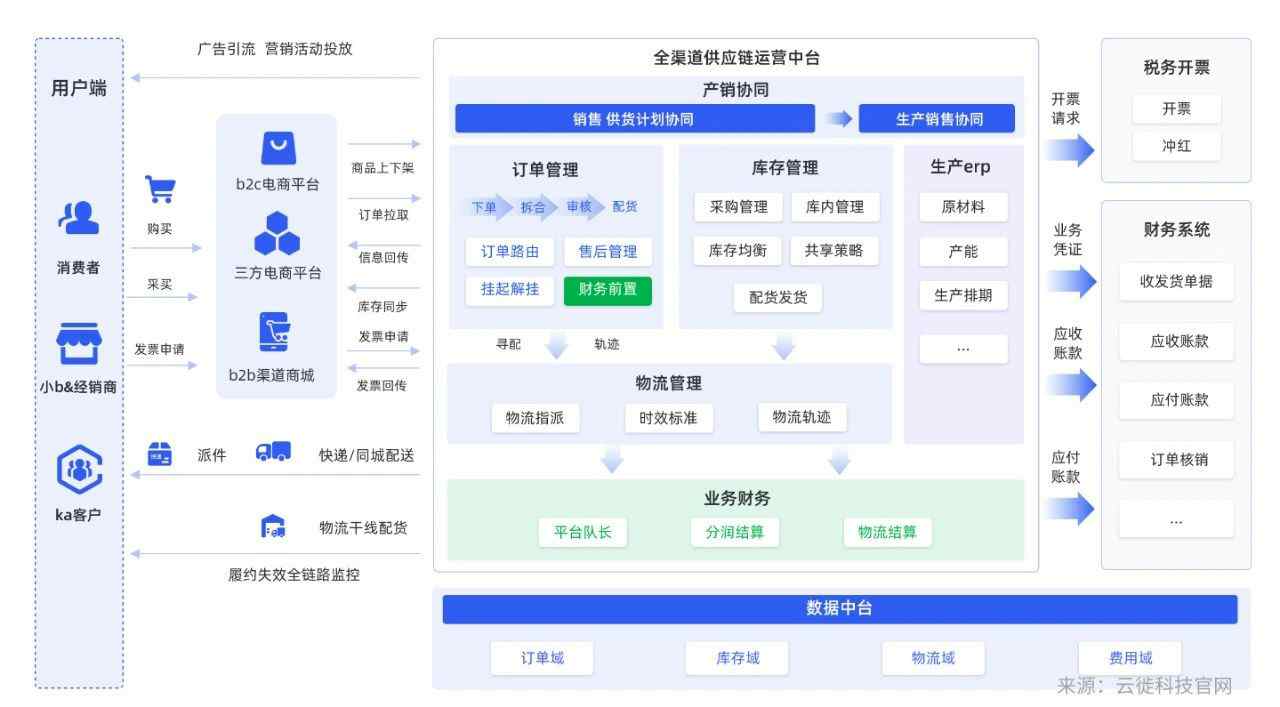This screenshot has width=1280, height=707.
Task: Click the green 财务前置 button
Action: click(607, 290)
